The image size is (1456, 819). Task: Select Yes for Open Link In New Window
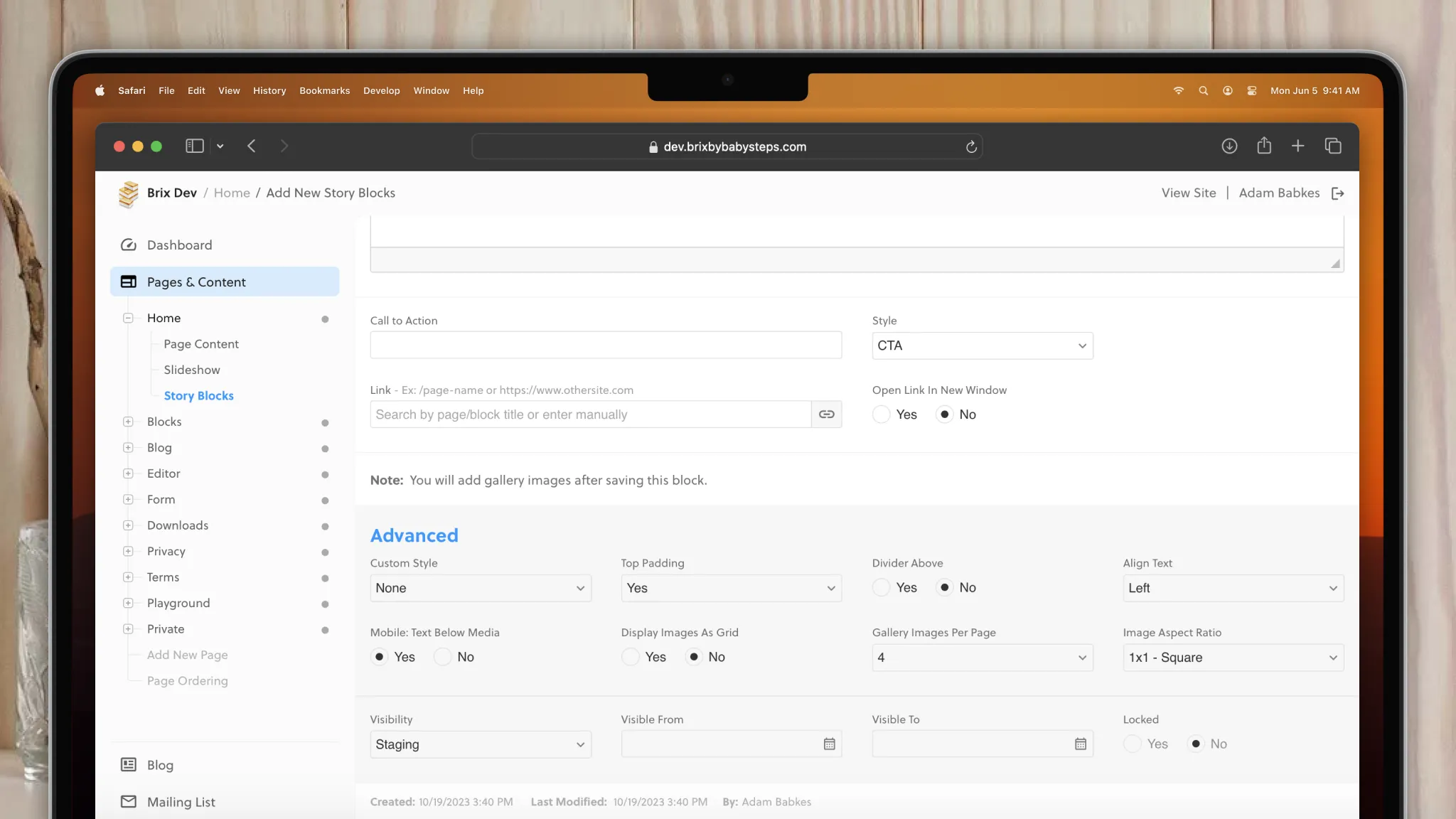pyautogui.click(x=881, y=414)
